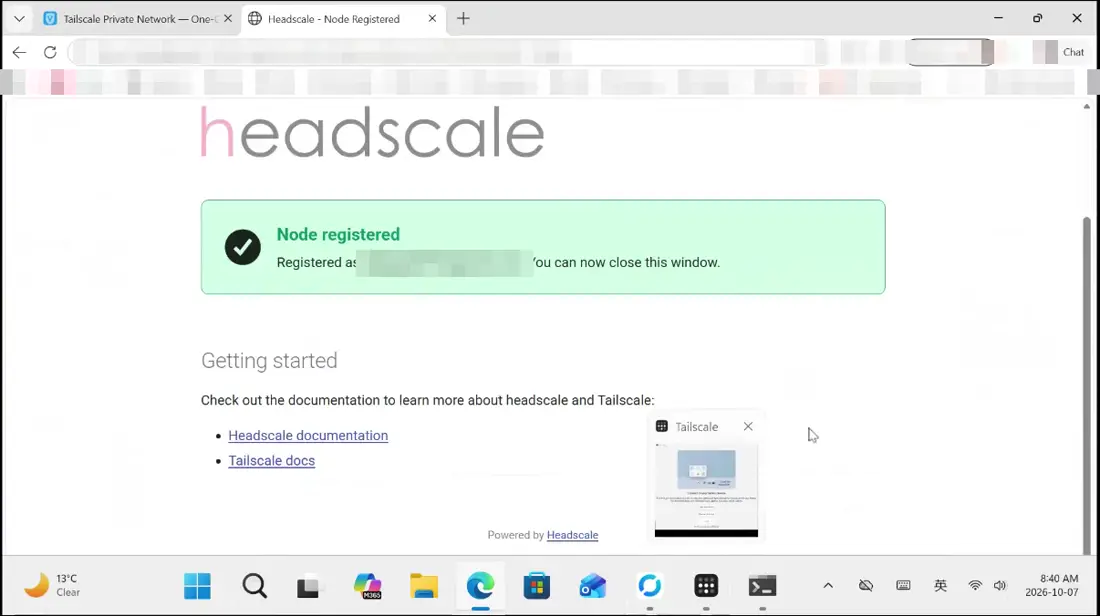Open File Explorer from taskbar
The image size is (1100, 616).
pos(424,586)
